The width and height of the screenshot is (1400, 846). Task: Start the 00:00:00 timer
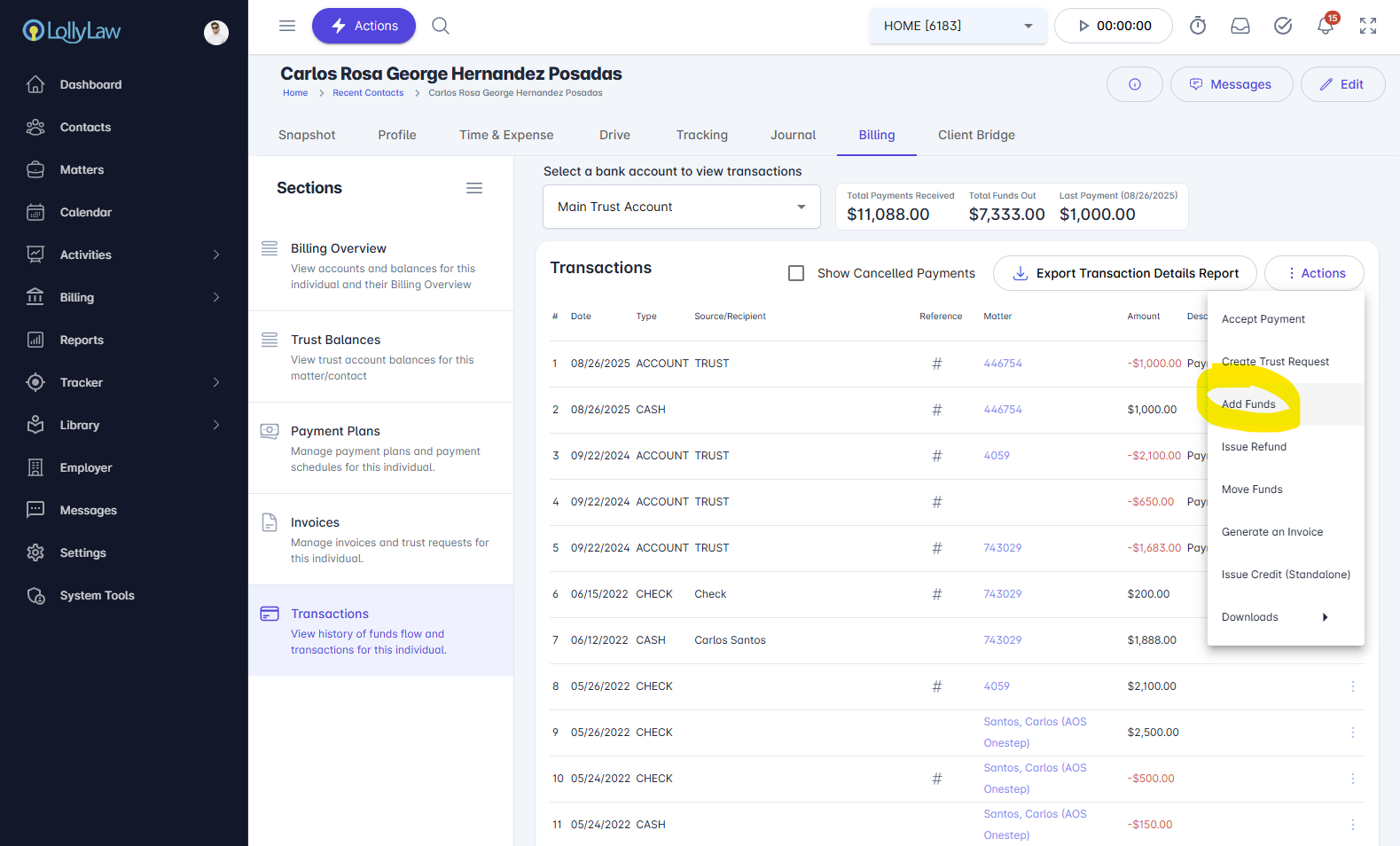1114,26
